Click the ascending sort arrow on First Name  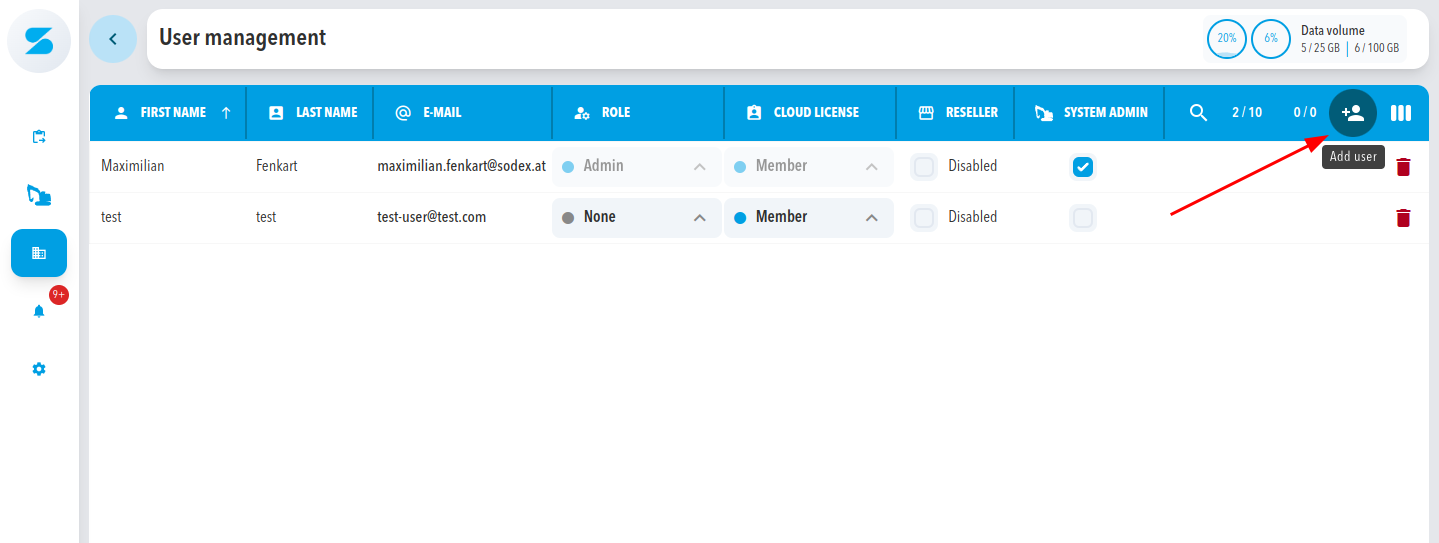pos(226,113)
